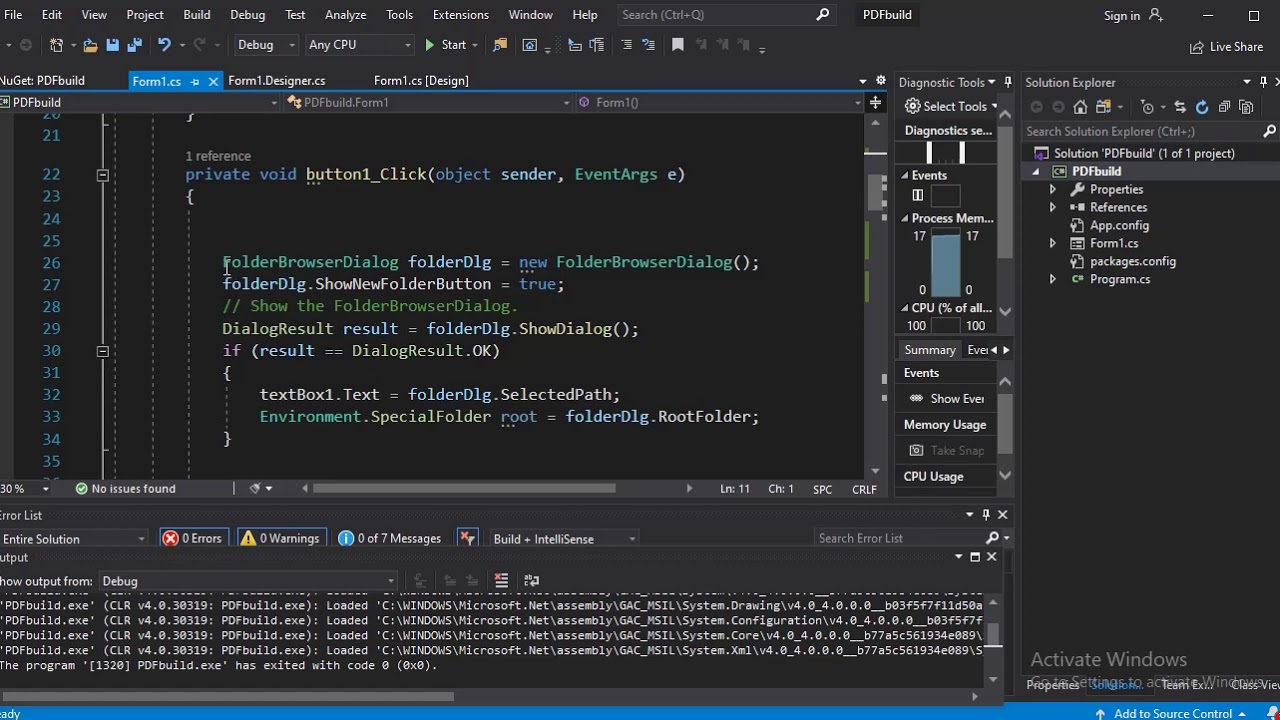Open the Debug configuration dropdown
Screen dimensions: 1280x720
click(266, 45)
